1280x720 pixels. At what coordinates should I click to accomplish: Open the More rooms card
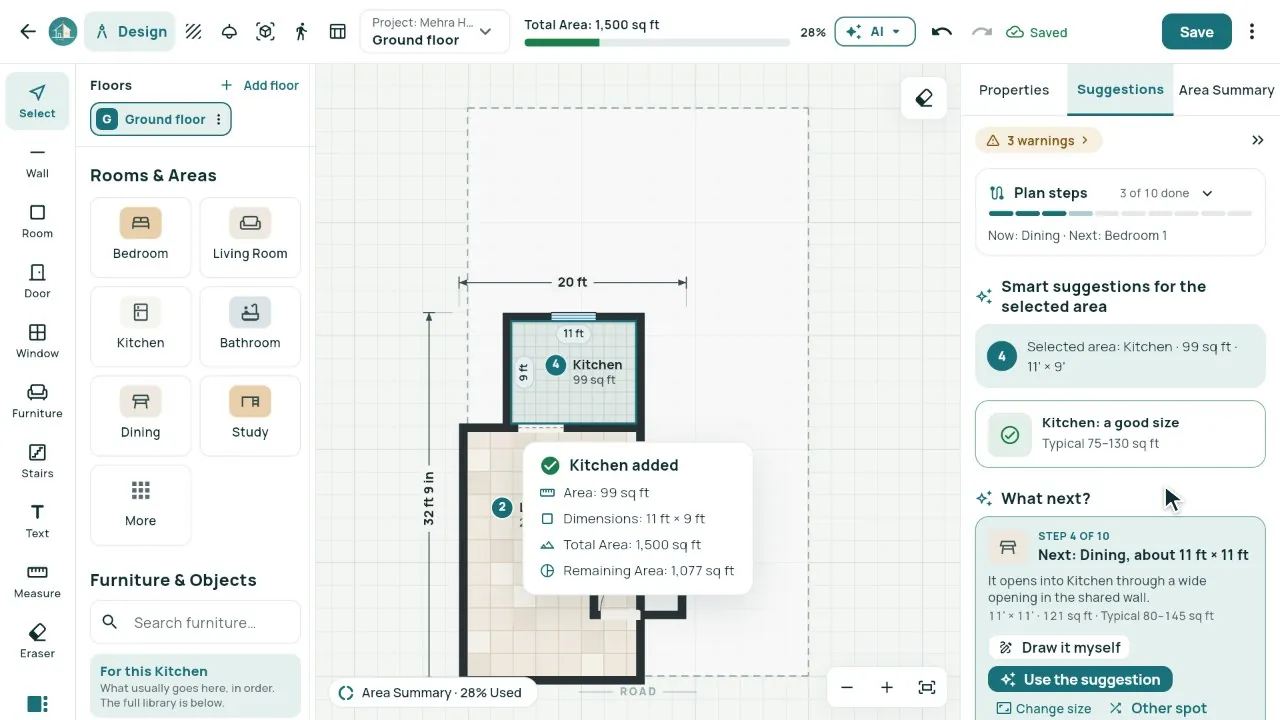click(140, 504)
